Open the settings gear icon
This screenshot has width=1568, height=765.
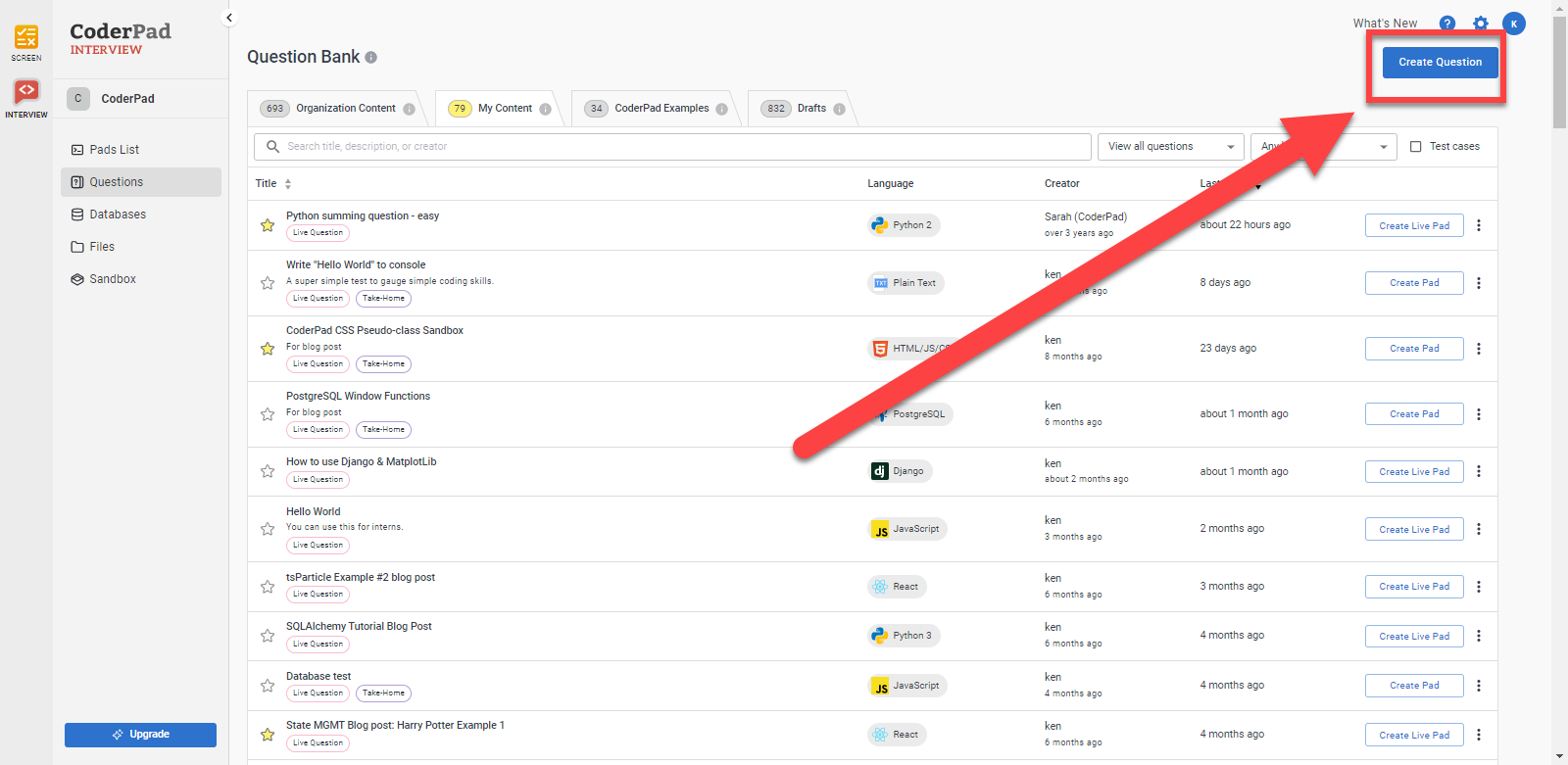[1480, 24]
